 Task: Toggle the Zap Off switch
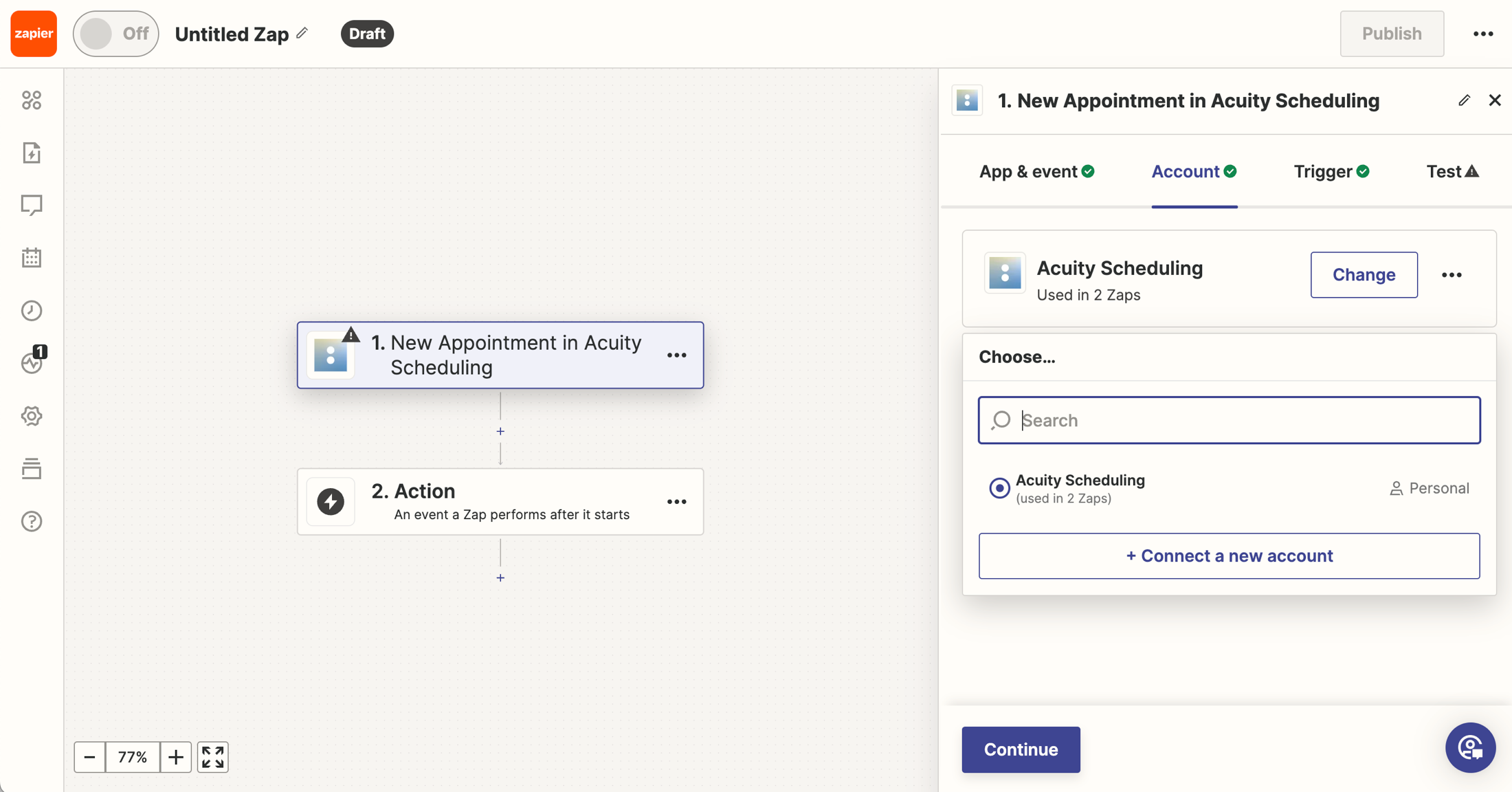tap(115, 34)
